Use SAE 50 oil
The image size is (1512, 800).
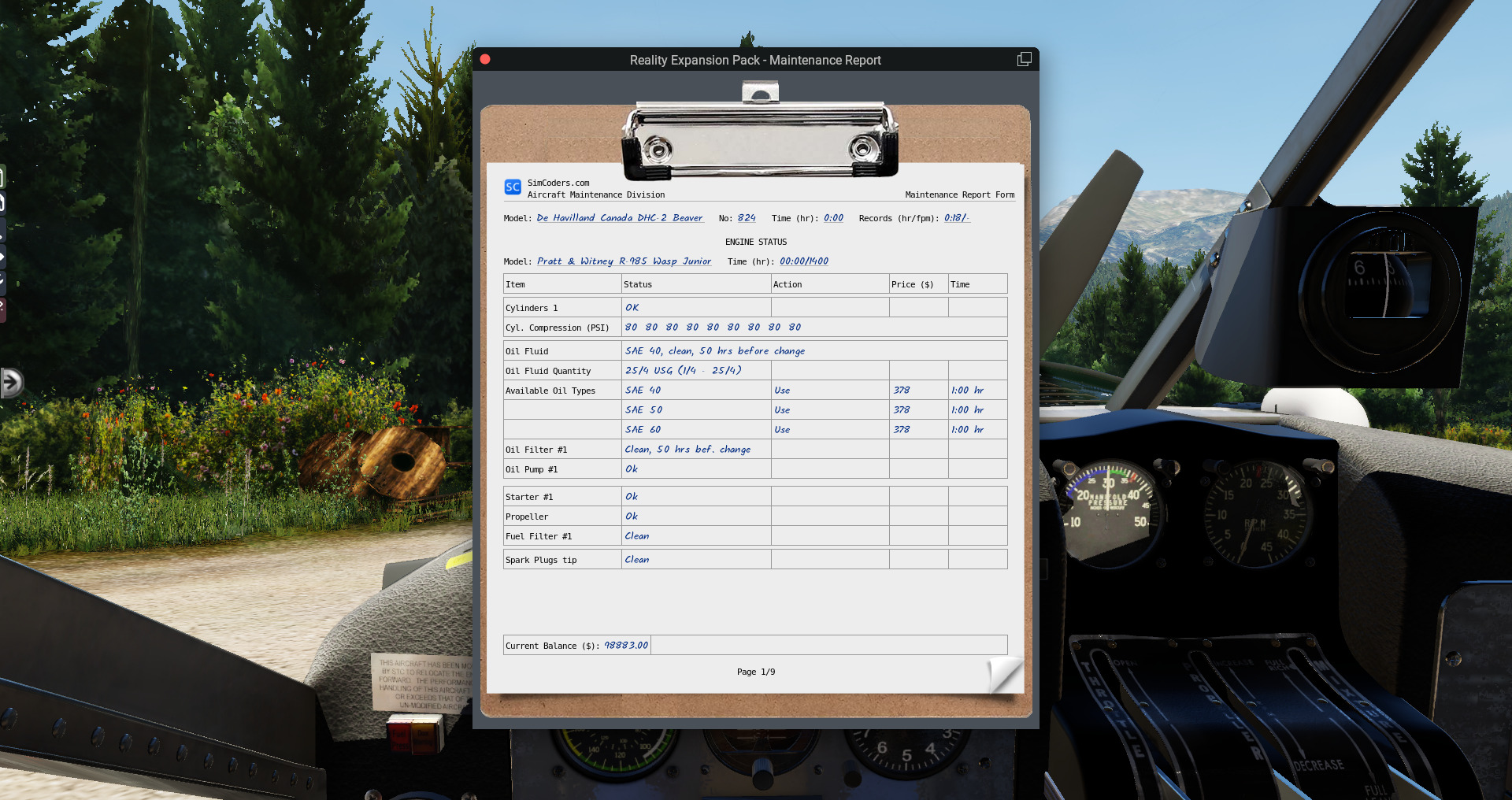(782, 410)
